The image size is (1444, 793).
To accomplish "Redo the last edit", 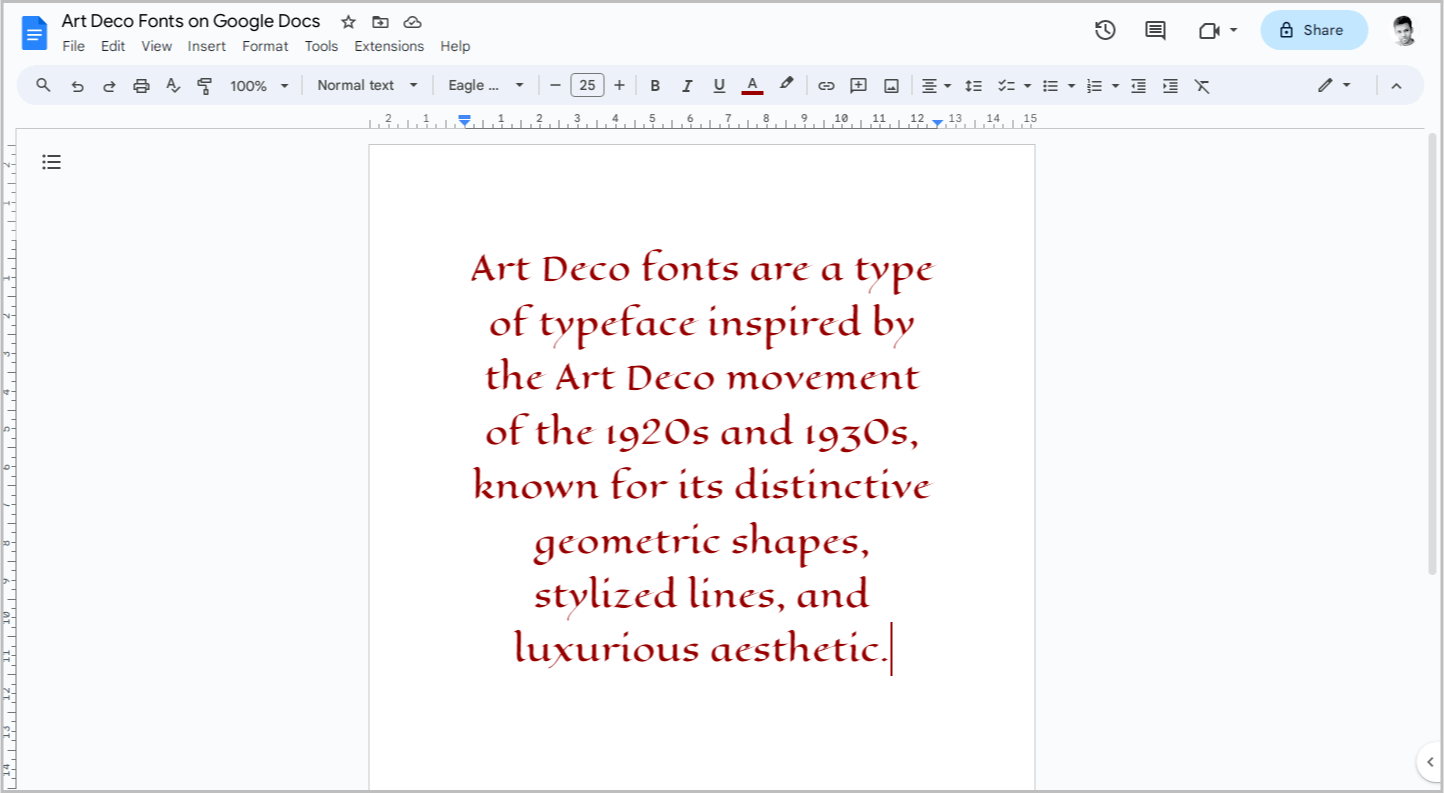I will [x=109, y=85].
